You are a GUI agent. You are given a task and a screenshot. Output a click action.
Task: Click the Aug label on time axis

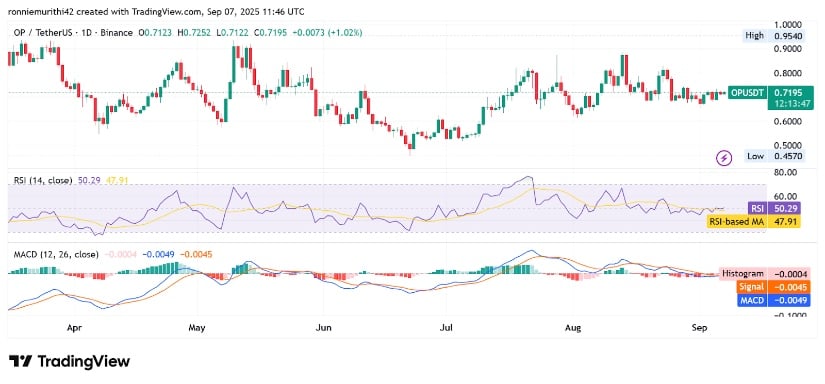[x=572, y=328]
